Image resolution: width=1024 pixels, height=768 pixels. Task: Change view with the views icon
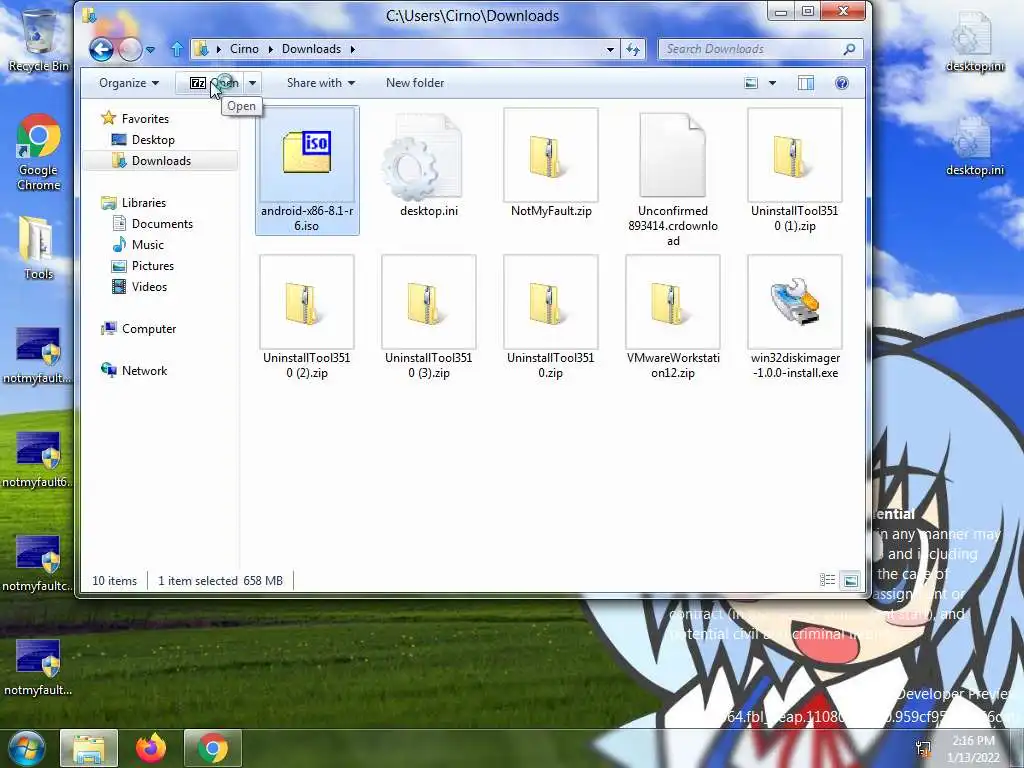coord(751,83)
